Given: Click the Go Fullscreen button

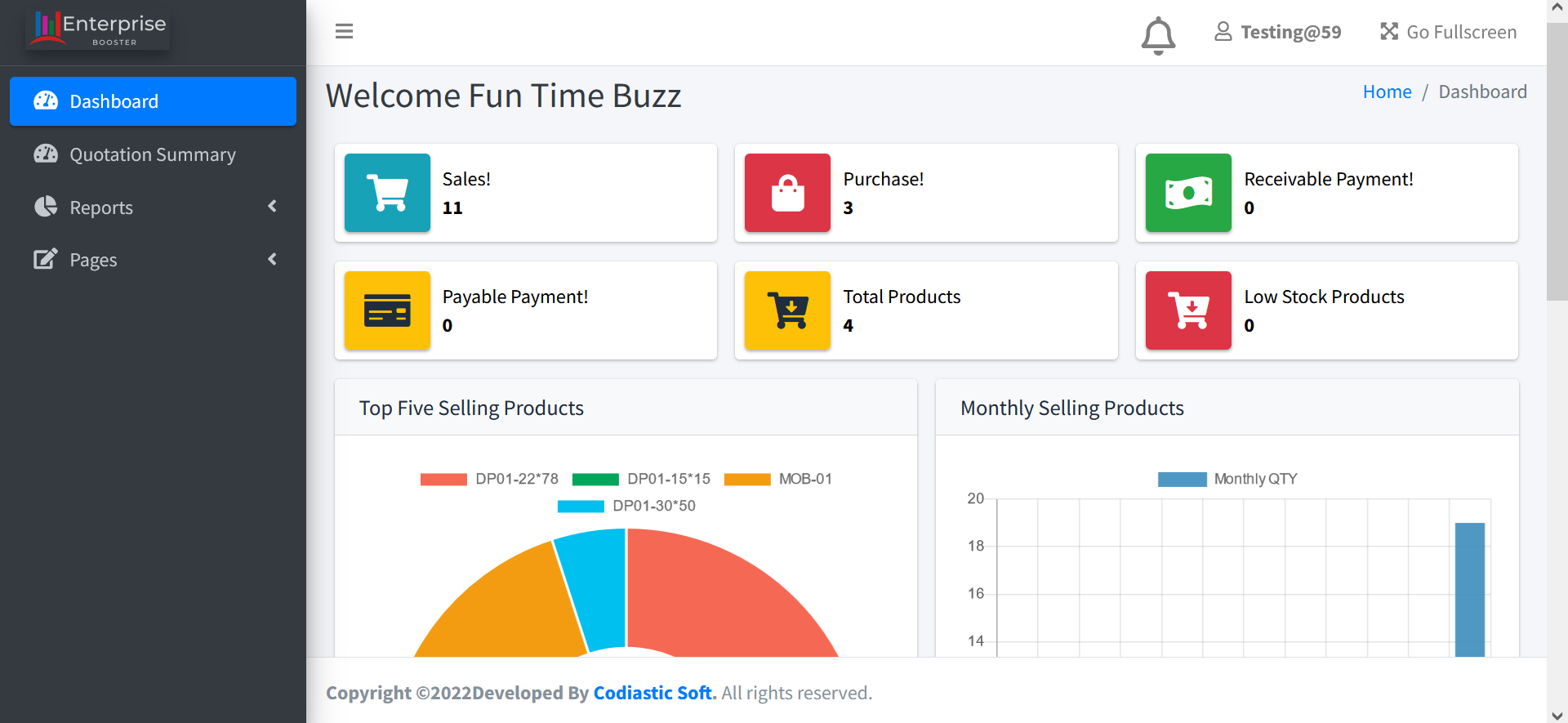Looking at the screenshot, I should [1448, 32].
